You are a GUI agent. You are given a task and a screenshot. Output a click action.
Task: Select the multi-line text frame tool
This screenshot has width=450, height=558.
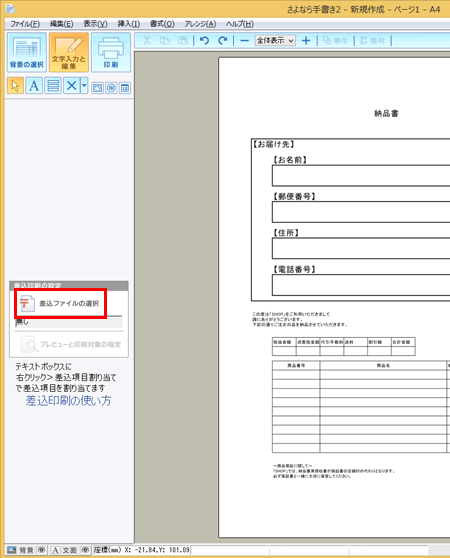[53, 85]
